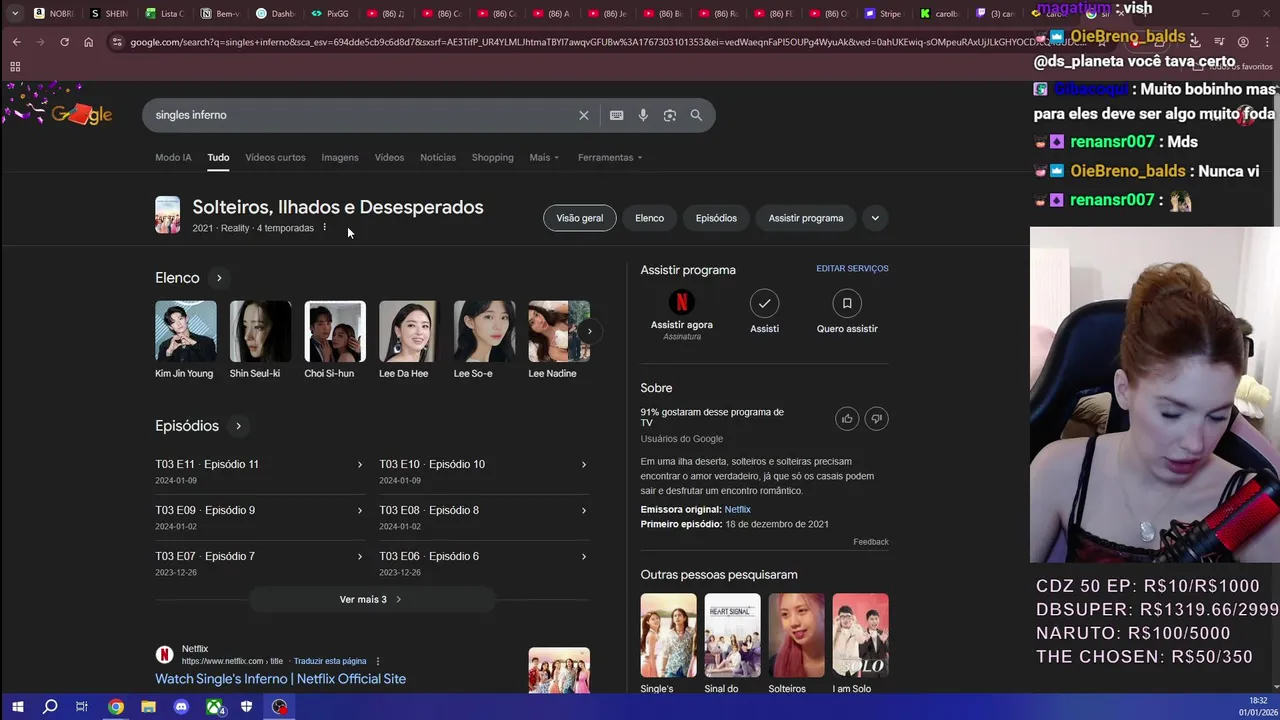Reload the current page
1280x720 pixels.
[x=64, y=42]
